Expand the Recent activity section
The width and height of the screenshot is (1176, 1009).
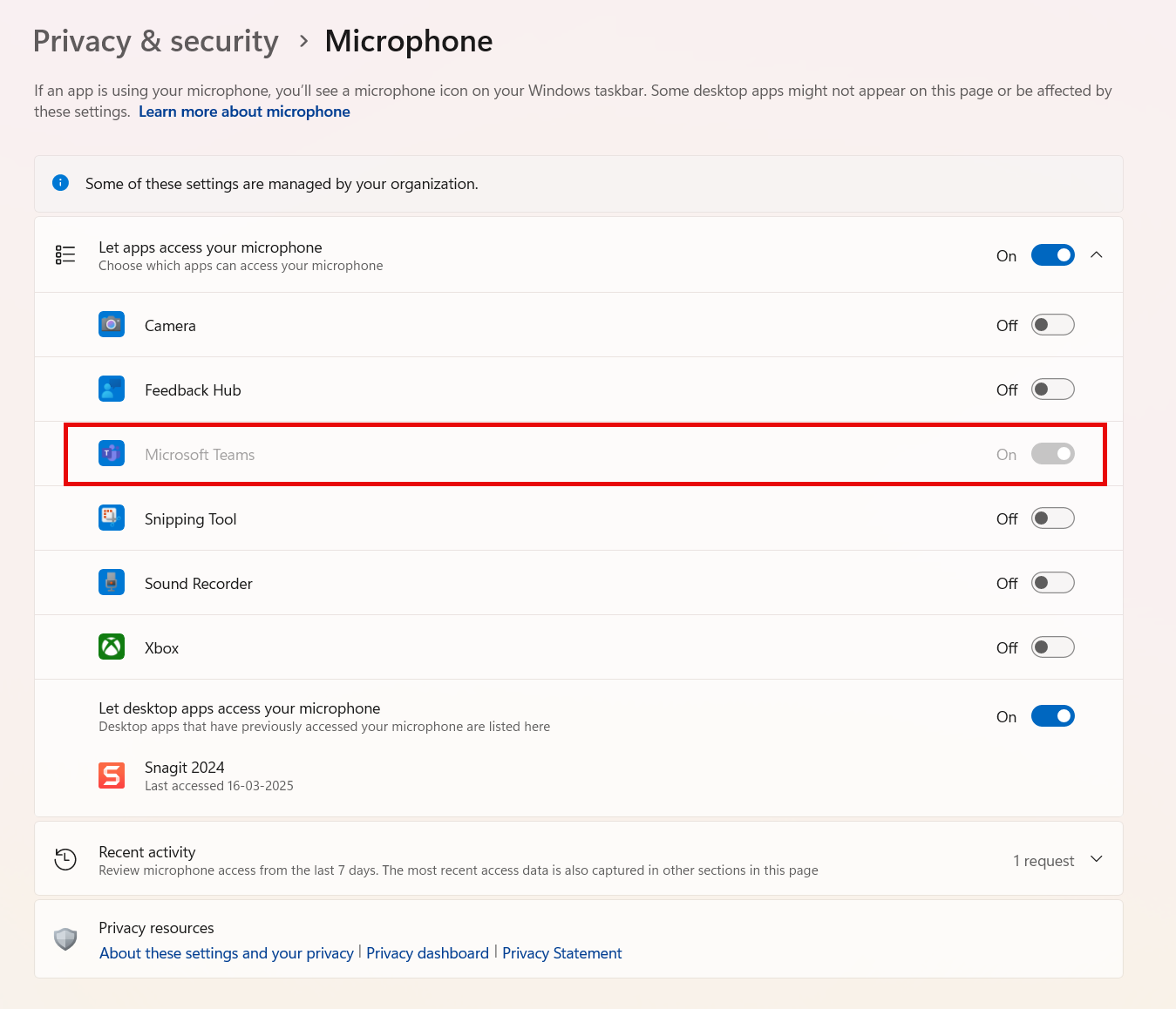coord(1097,859)
